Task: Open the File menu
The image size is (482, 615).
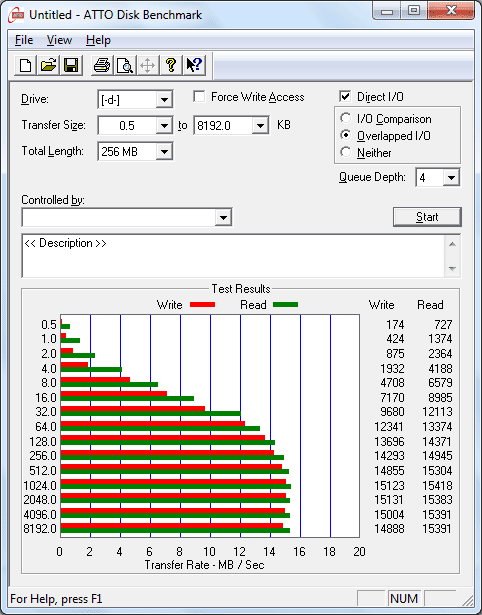Action: (24, 40)
